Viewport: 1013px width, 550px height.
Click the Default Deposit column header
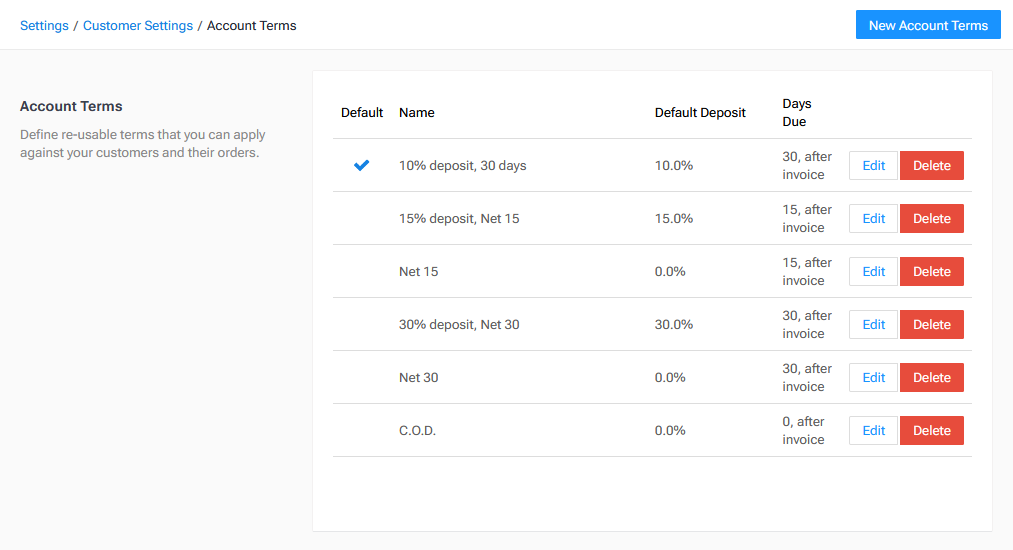pyautogui.click(x=700, y=113)
